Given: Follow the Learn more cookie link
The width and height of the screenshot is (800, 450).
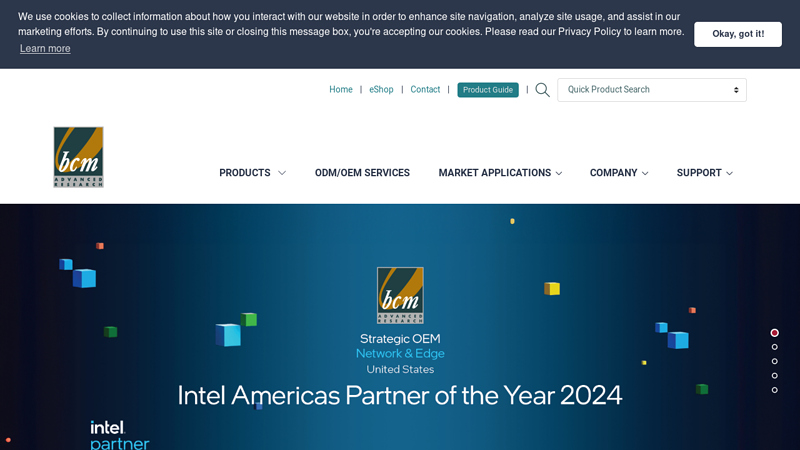Looking at the screenshot, I should [45, 48].
